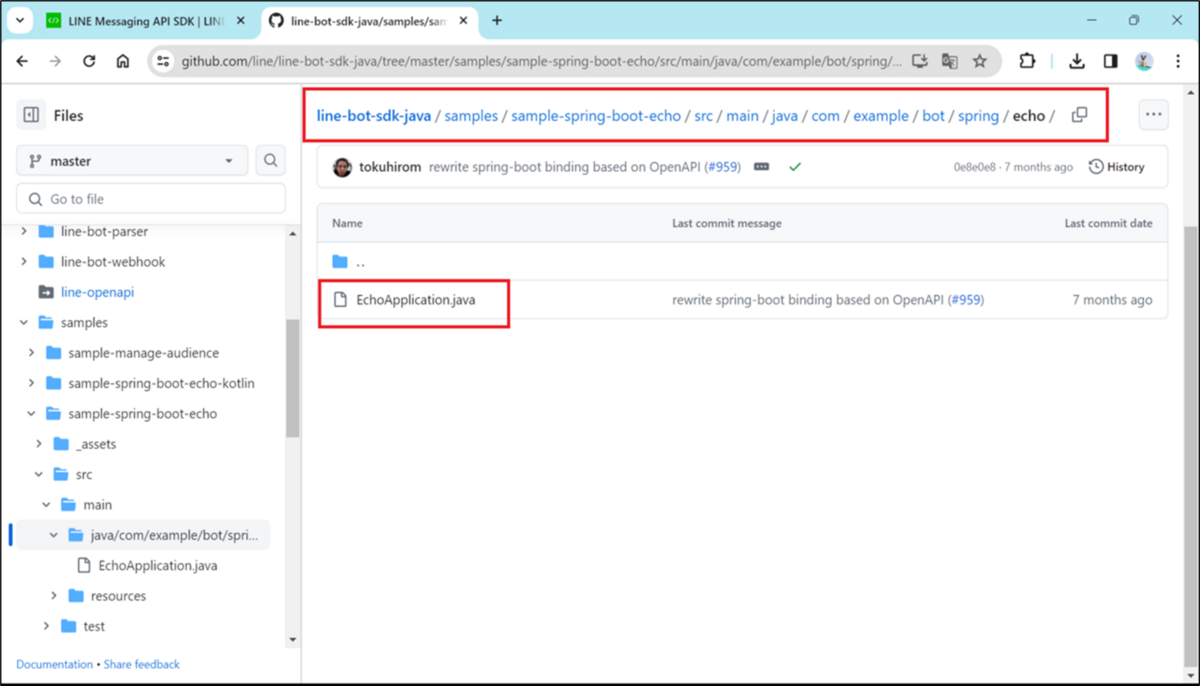Collapse the main folder in tree

pyautogui.click(x=46, y=505)
